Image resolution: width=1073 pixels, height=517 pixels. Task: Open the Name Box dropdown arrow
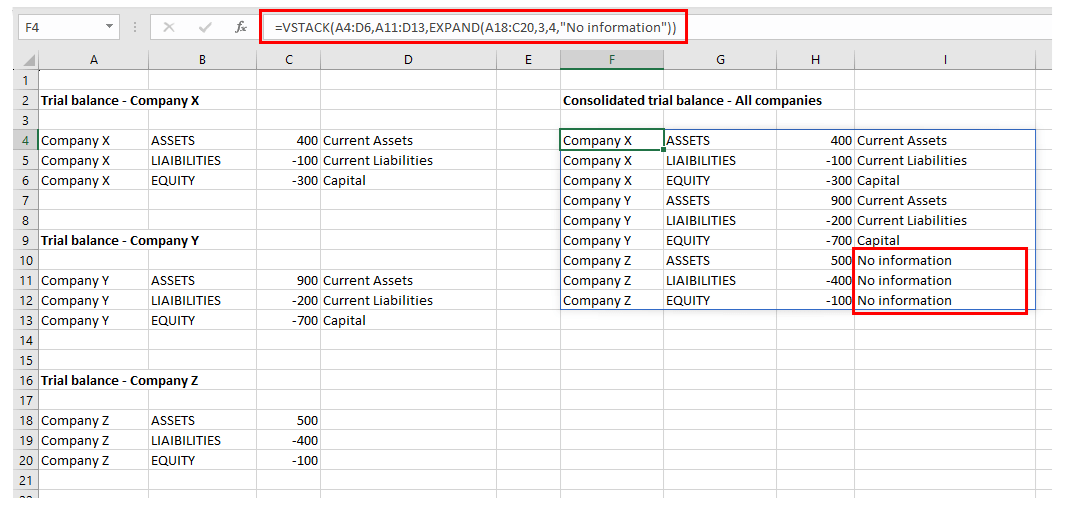(x=109, y=27)
